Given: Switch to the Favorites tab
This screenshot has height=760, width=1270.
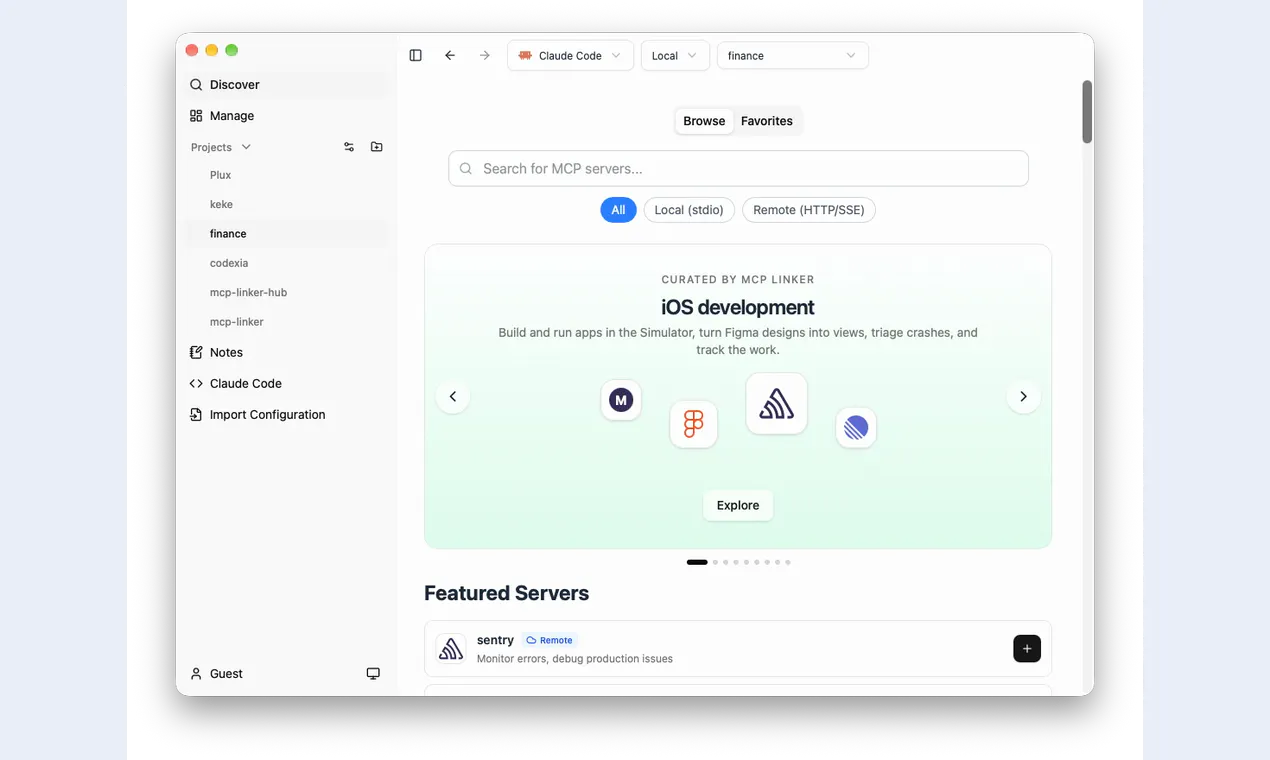Looking at the screenshot, I should 767,121.
